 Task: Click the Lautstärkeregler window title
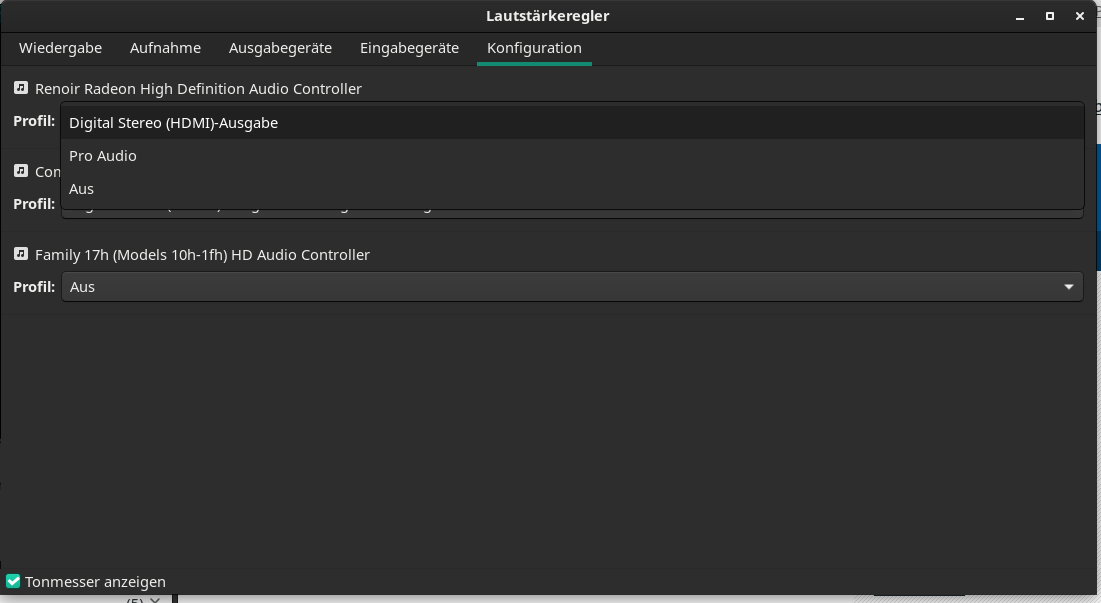pyautogui.click(x=548, y=16)
